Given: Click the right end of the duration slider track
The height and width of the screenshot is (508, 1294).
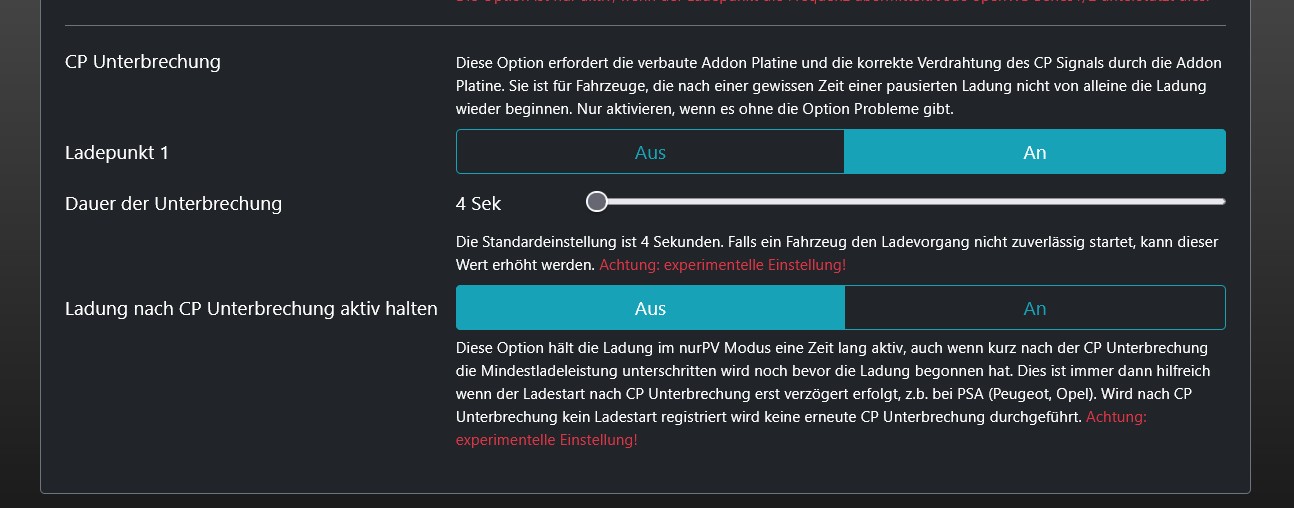Looking at the screenshot, I should pos(1220,202).
